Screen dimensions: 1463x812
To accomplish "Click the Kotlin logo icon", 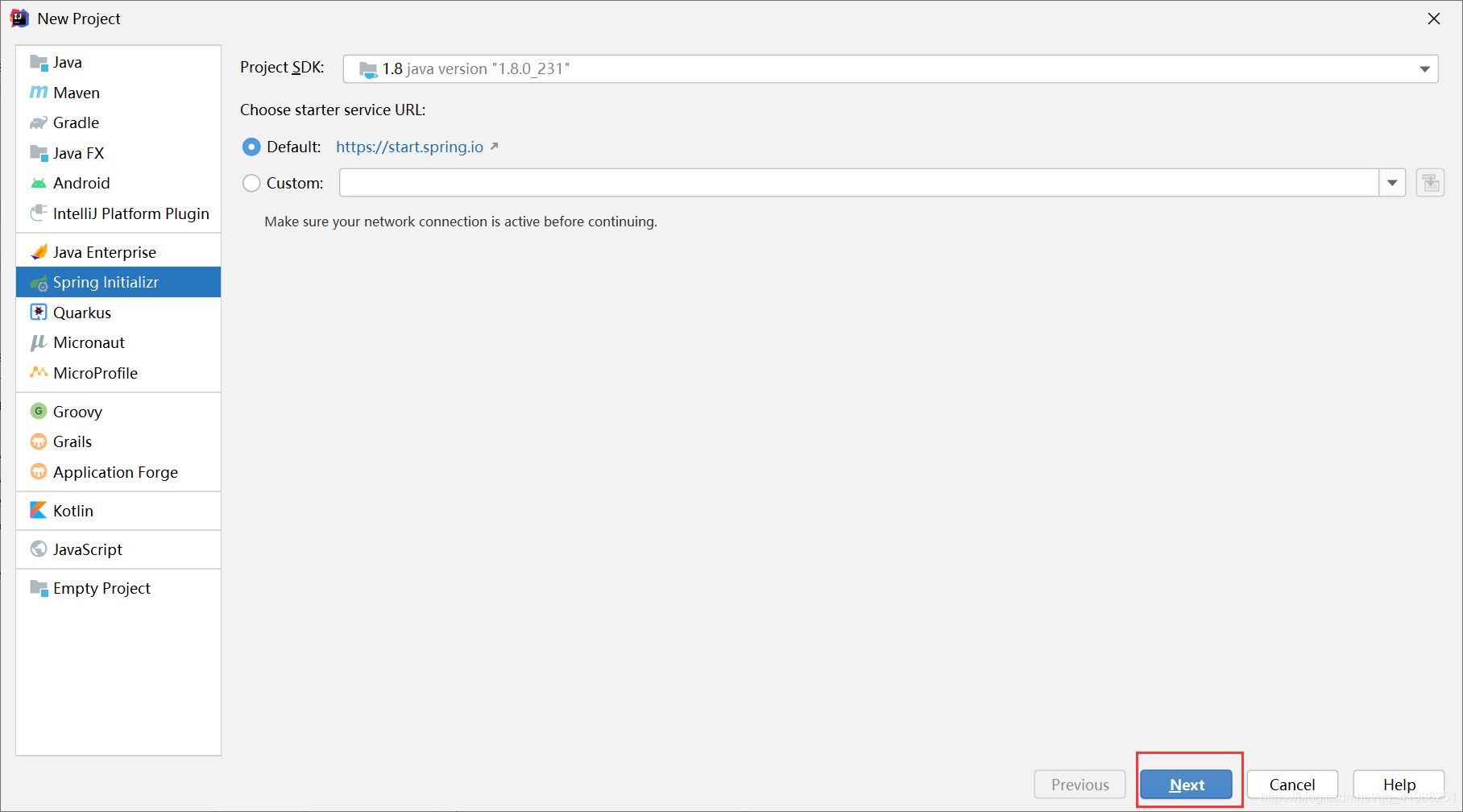I will [38, 510].
